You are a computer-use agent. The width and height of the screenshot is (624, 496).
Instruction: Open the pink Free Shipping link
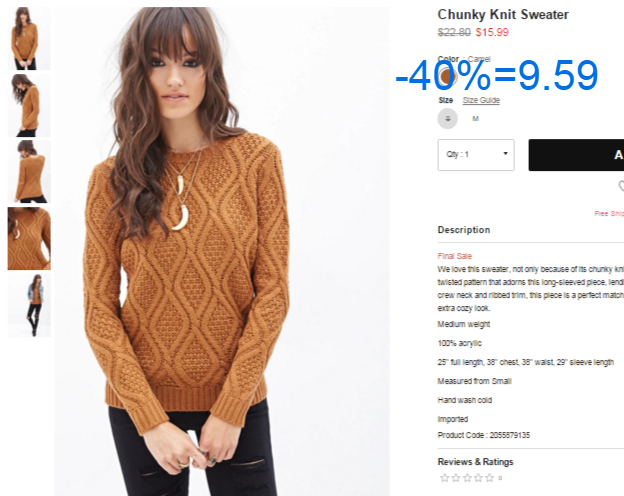click(609, 214)
